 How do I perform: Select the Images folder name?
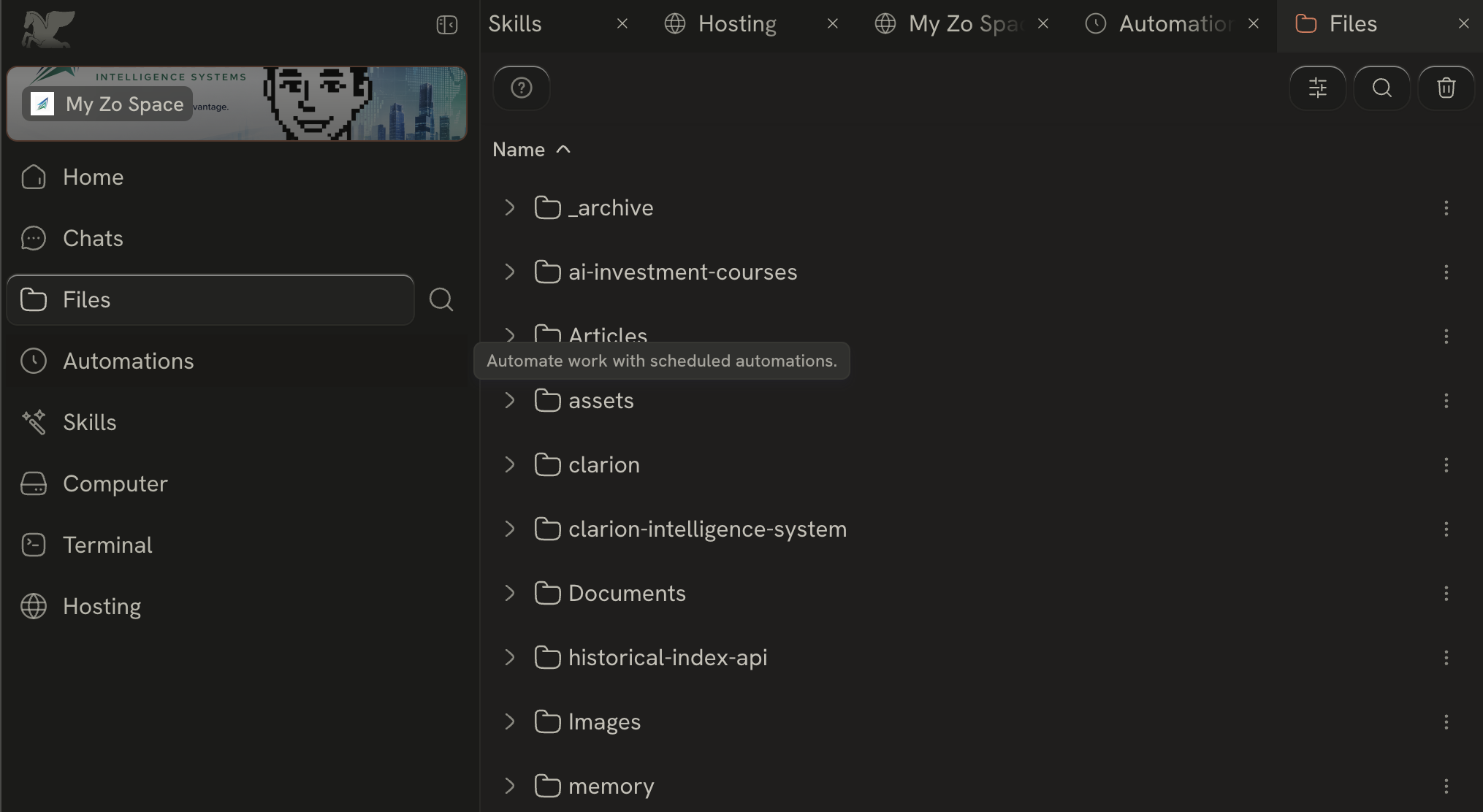[x=605, y=722]
